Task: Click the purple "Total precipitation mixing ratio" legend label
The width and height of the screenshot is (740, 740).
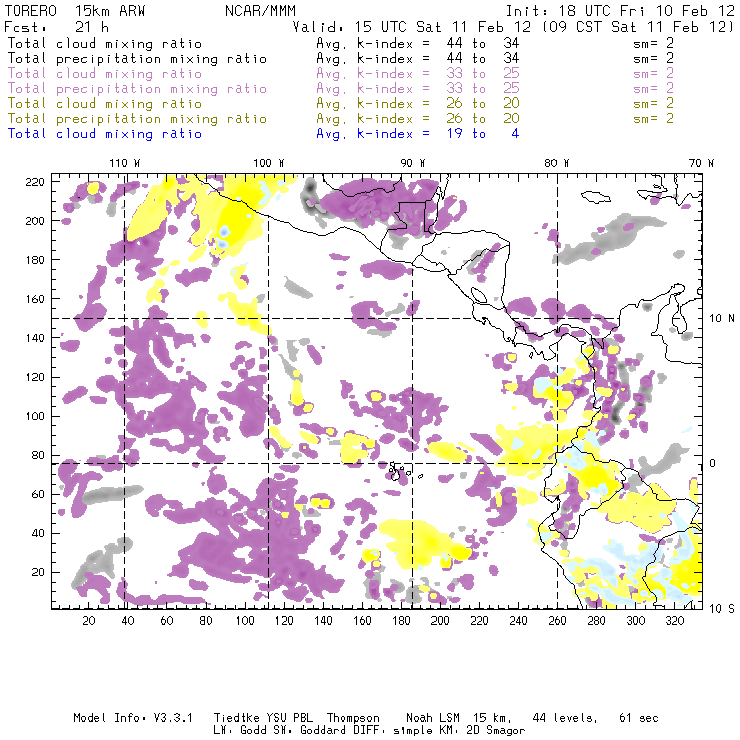Action: (x=137, y=89)
